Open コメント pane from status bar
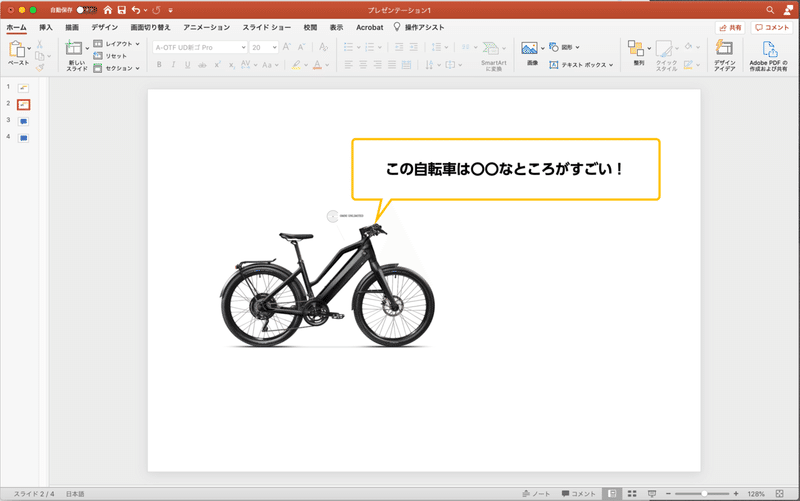This screenshot has height=501, width=800. tap(579, 493)
